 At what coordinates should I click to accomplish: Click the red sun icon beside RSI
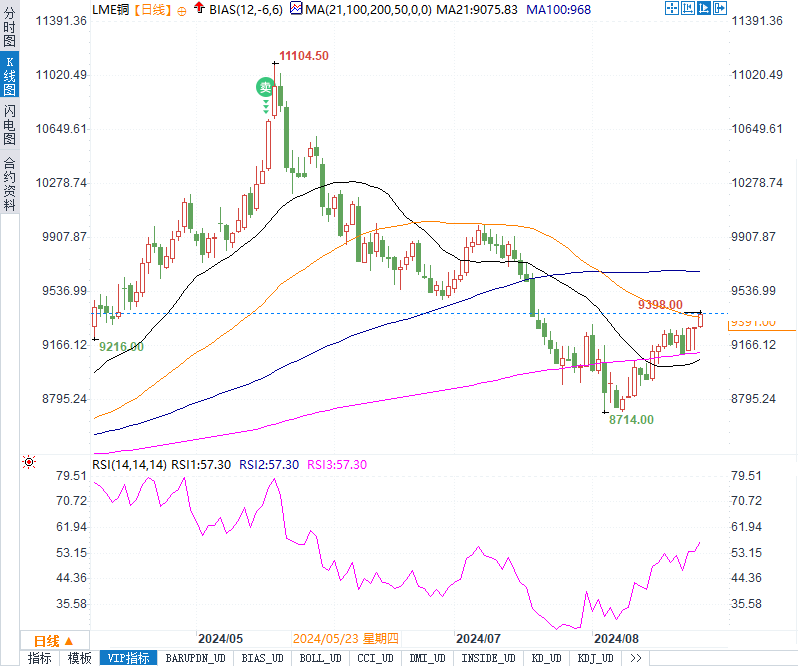(28, 463)
